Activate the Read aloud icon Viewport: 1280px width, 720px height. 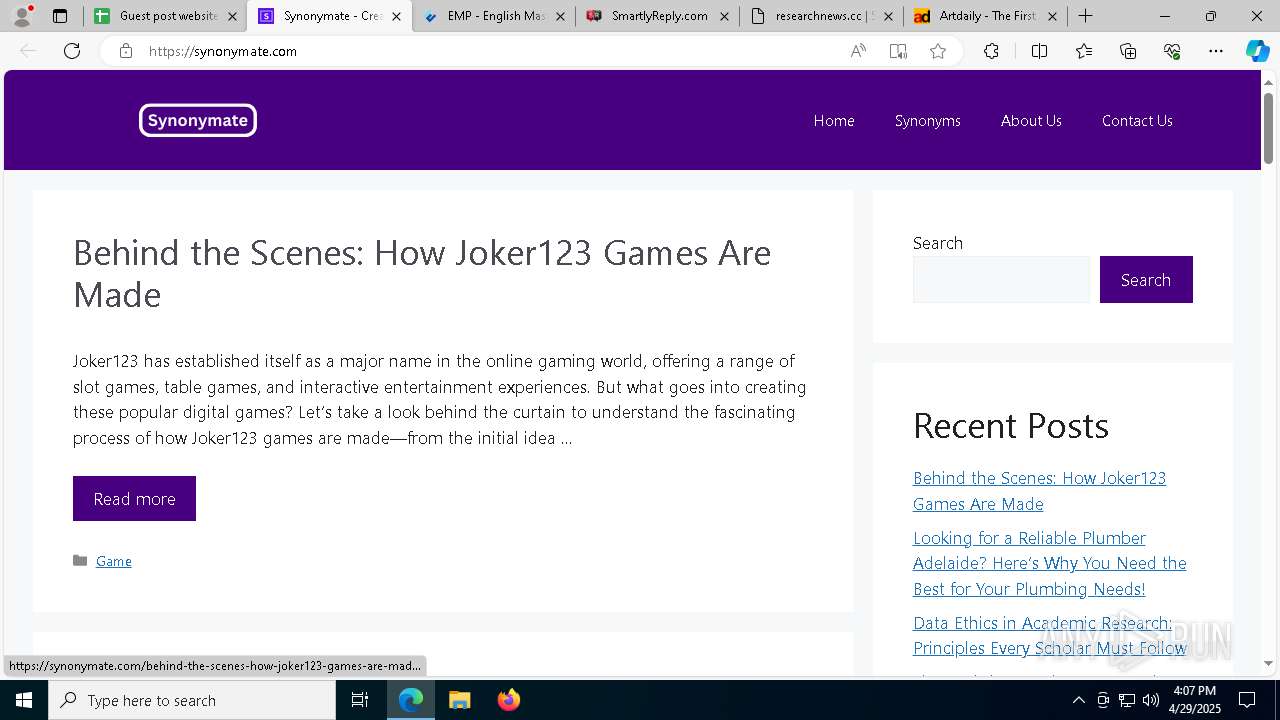(858, 51)
